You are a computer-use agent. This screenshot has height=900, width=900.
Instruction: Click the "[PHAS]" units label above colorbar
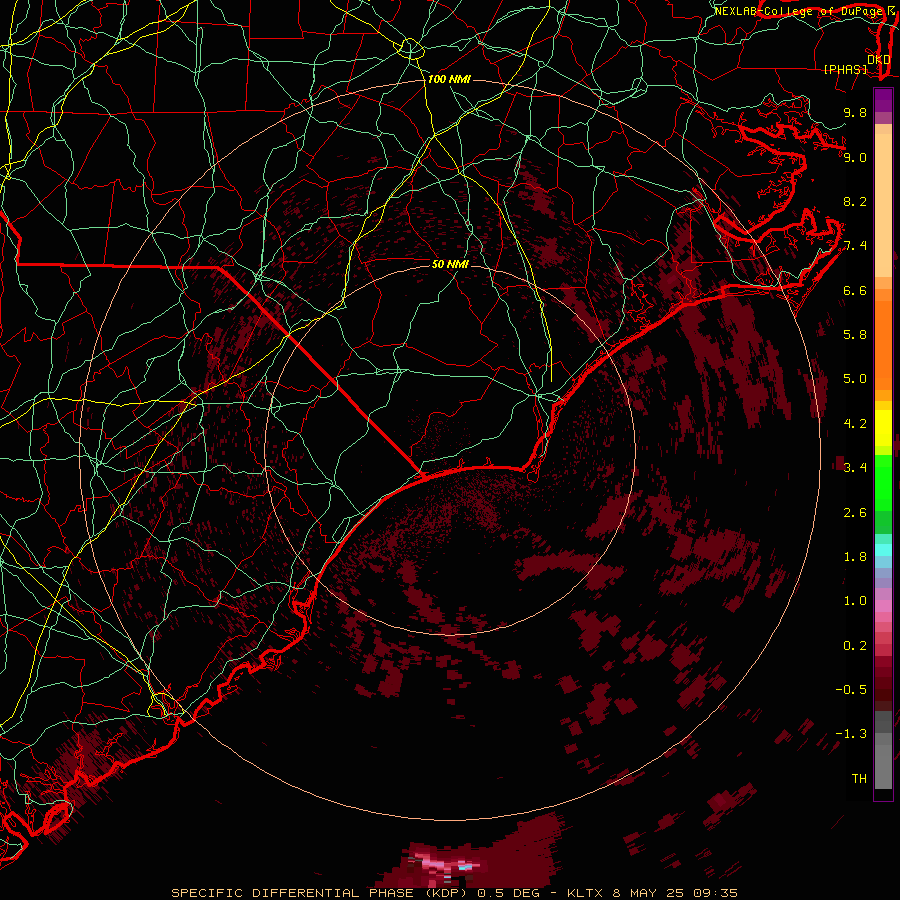point(845,69)
